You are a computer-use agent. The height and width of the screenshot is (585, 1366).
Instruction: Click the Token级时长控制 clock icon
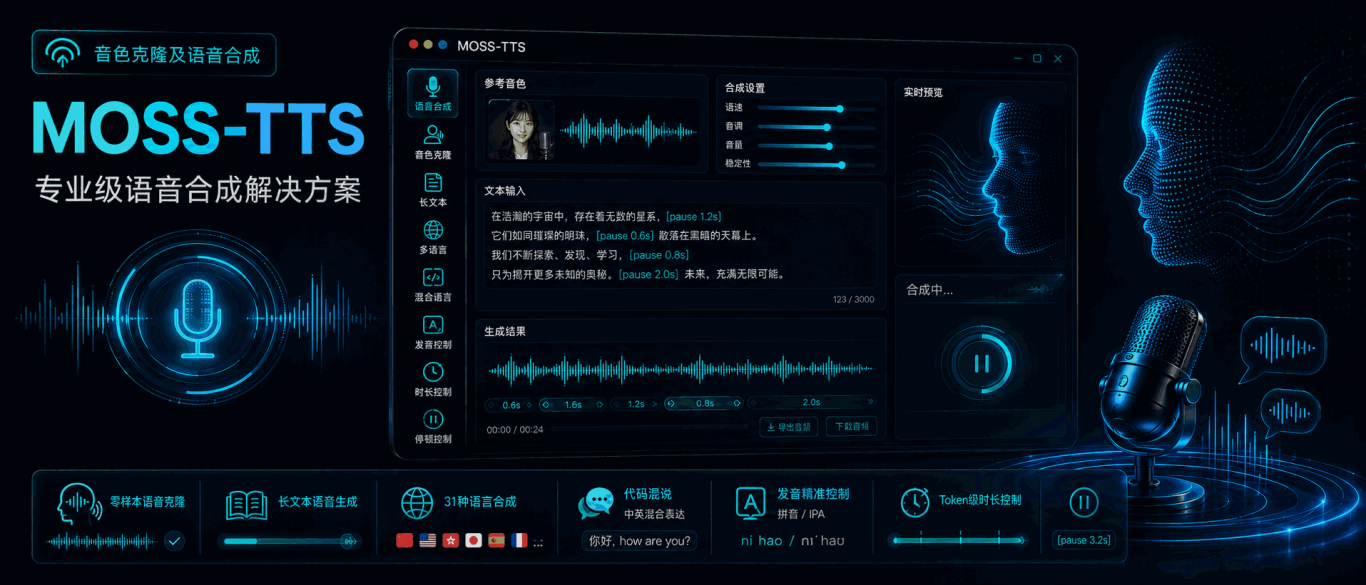click(x=915, y=503)
